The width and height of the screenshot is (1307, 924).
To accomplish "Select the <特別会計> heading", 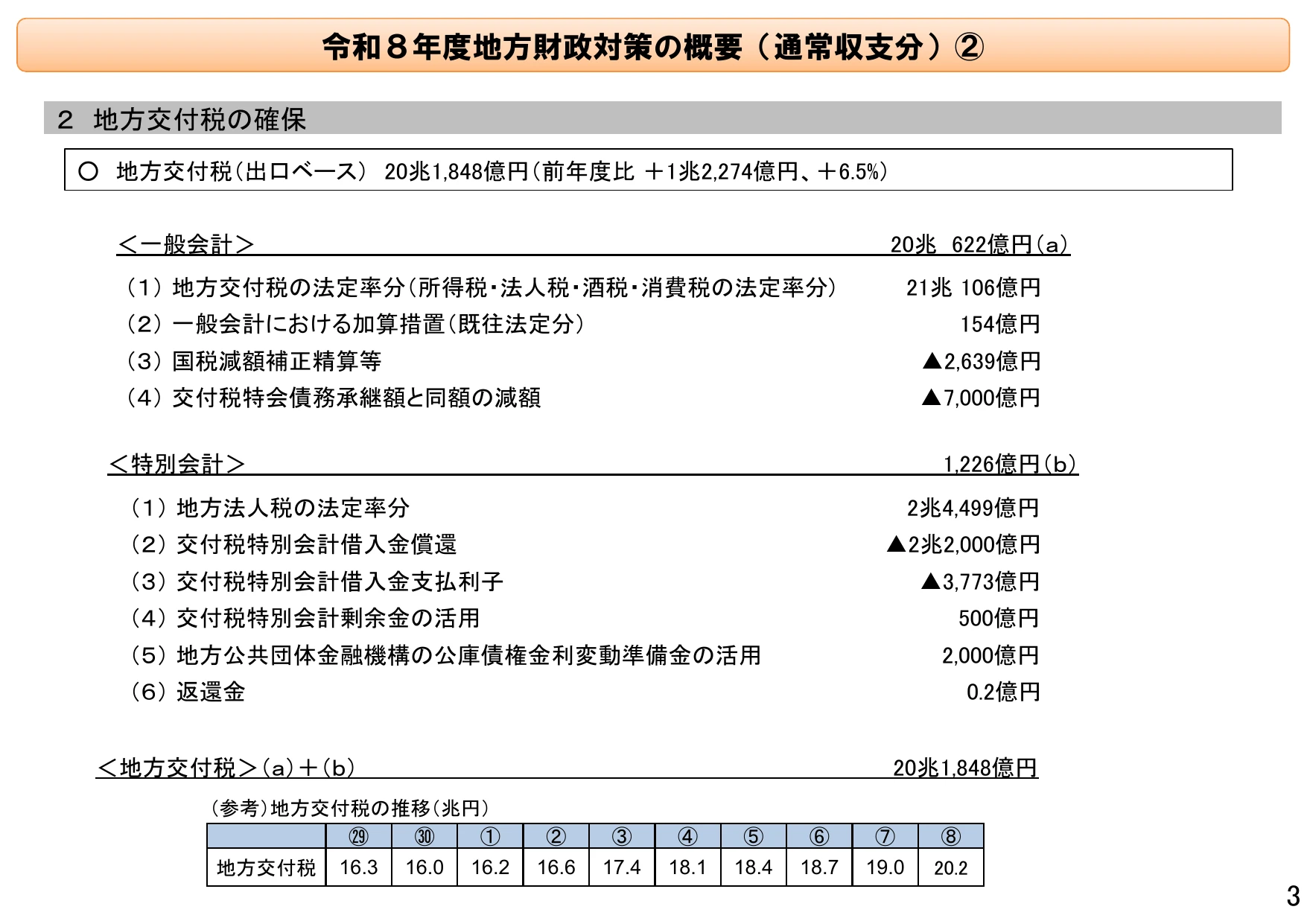I will click(177, 464).
